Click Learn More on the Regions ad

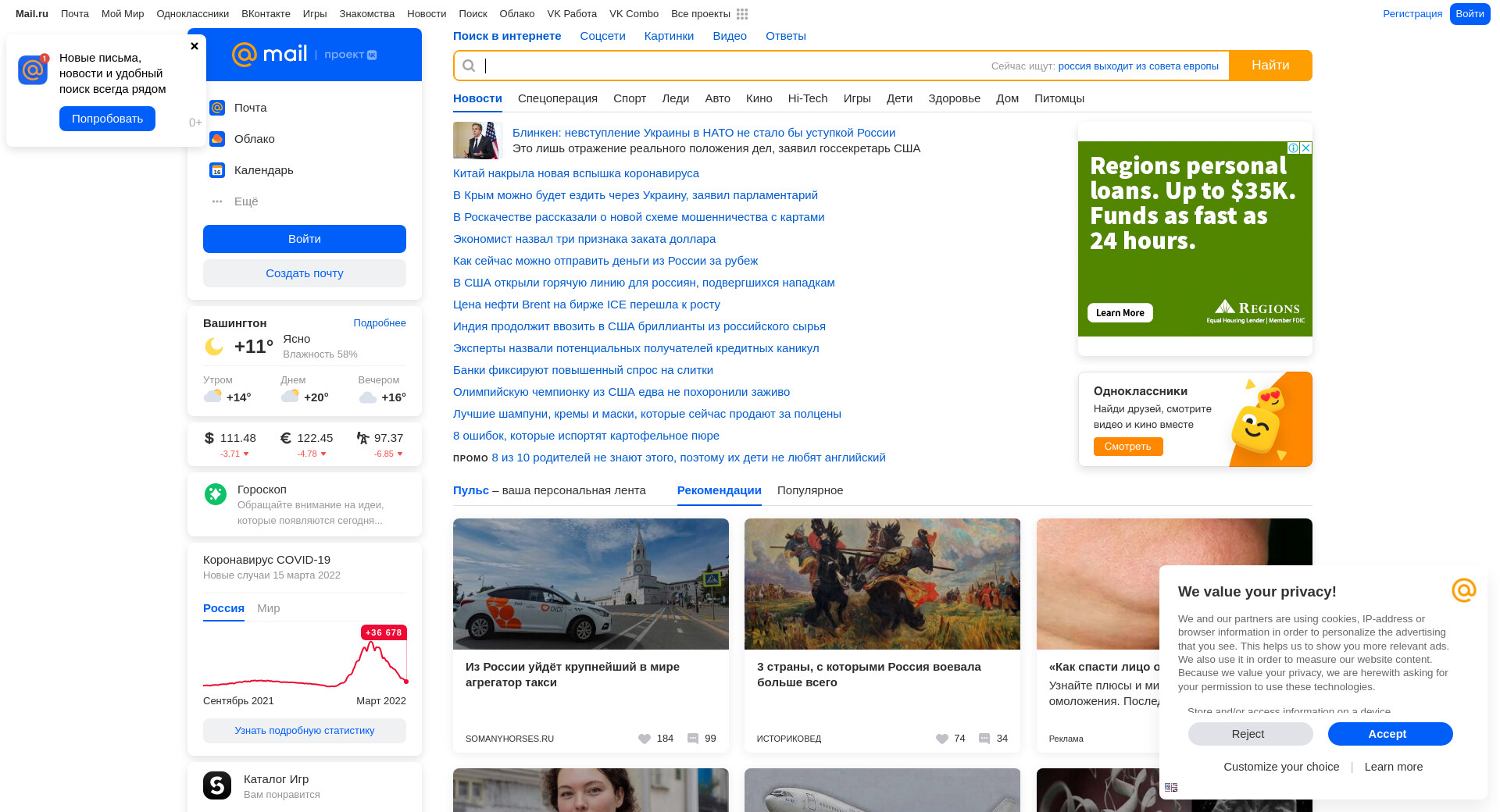[x=1120, y=313]
